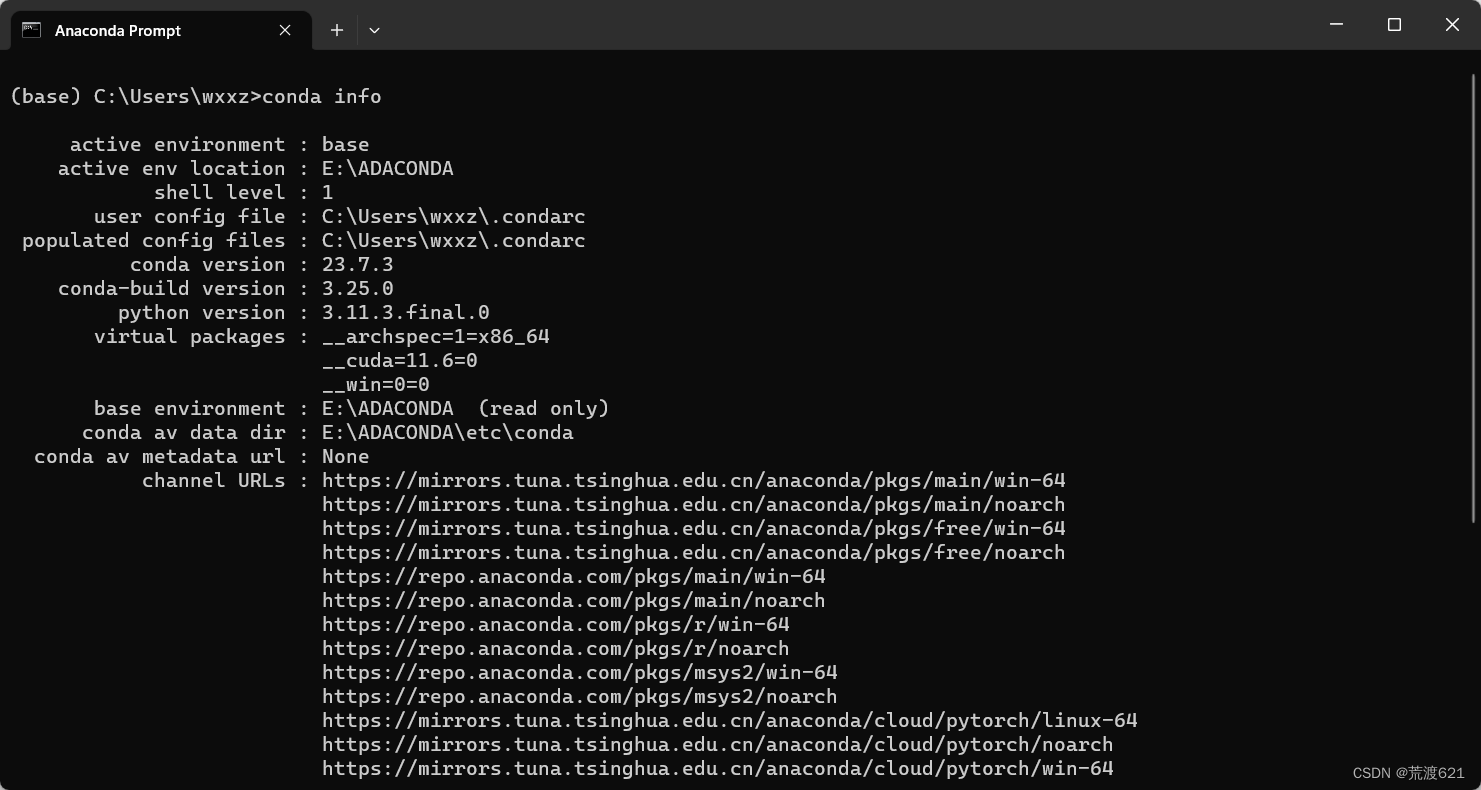Click the C:\Users\wxxz\.condarc config file path
The width and height of the screenshot is (1481, 790).
[453, 216]
